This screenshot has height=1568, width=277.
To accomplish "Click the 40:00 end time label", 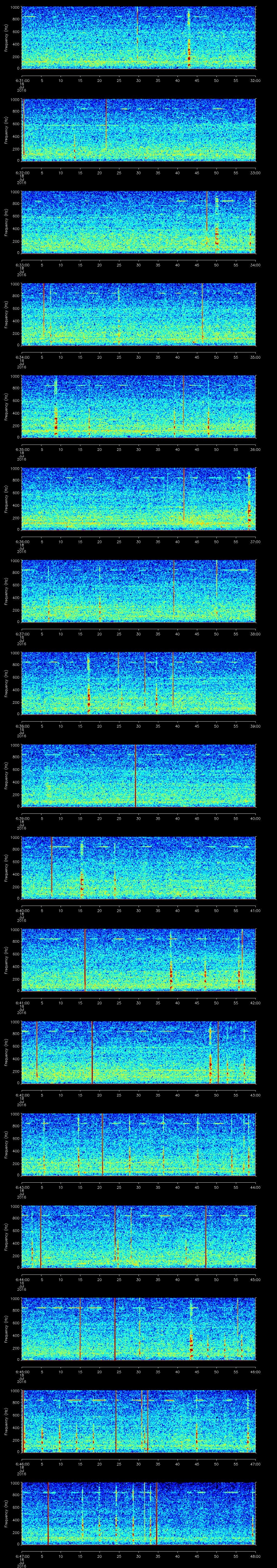I will [x=255, y=818].
